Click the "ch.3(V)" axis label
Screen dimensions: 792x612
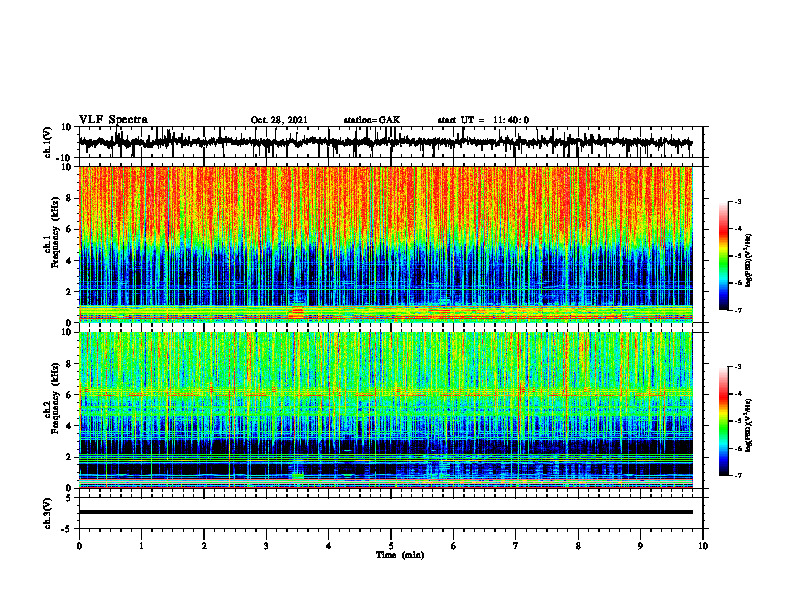pos(48,513)
